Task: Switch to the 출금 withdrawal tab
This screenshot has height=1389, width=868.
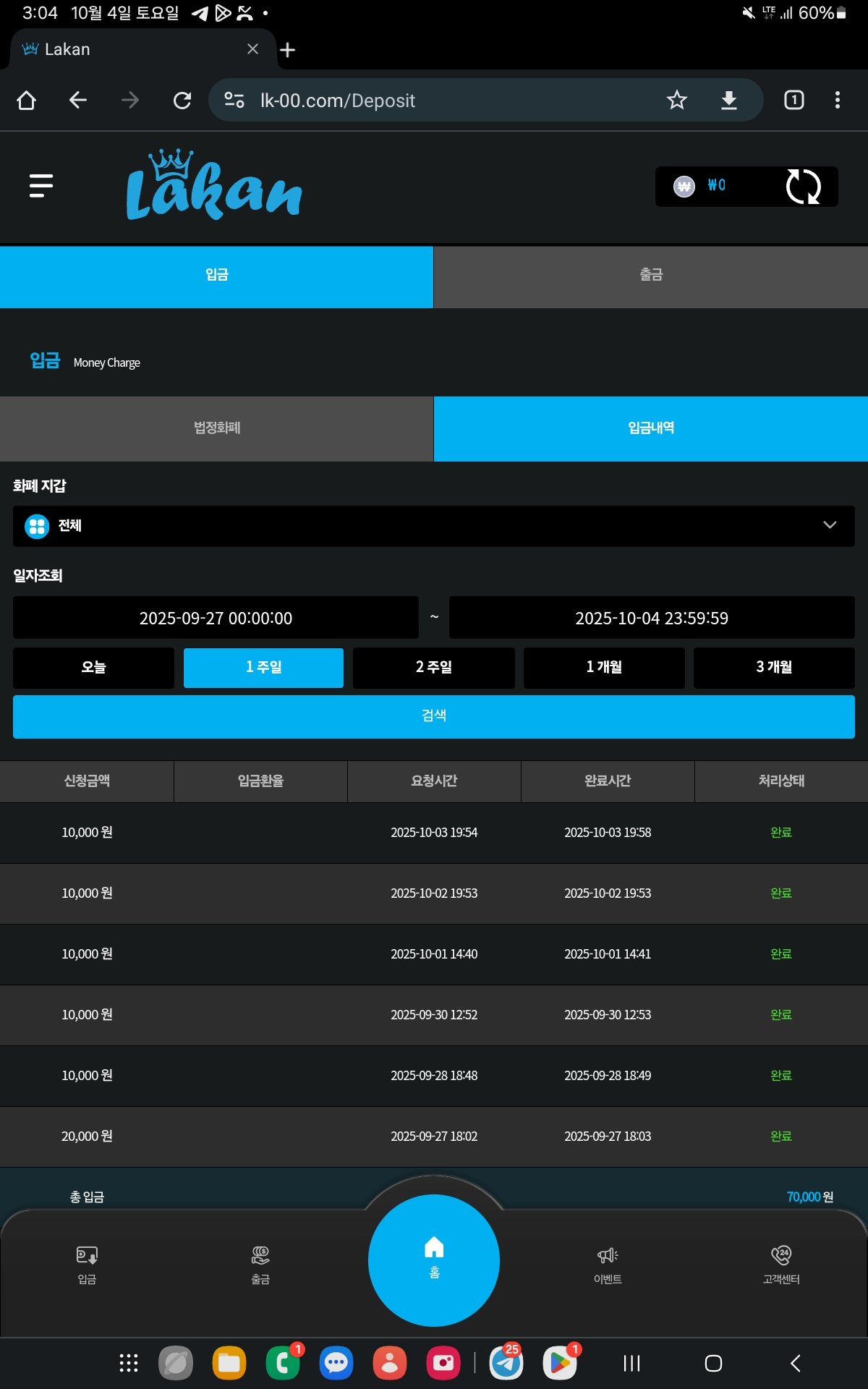Action: (x=650, y=276)
